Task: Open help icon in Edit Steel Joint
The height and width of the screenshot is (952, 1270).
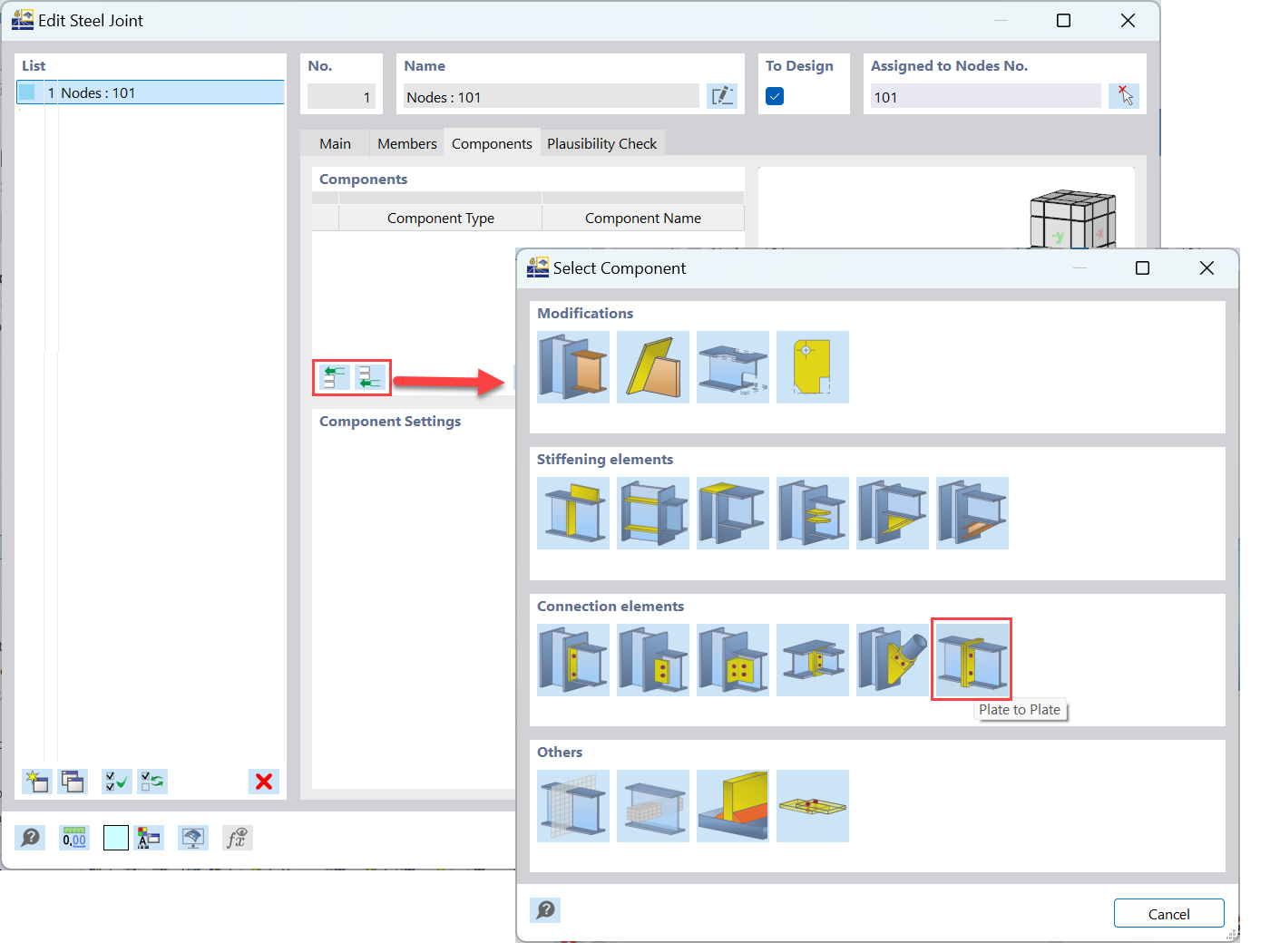Action: (x=30, y=838)
